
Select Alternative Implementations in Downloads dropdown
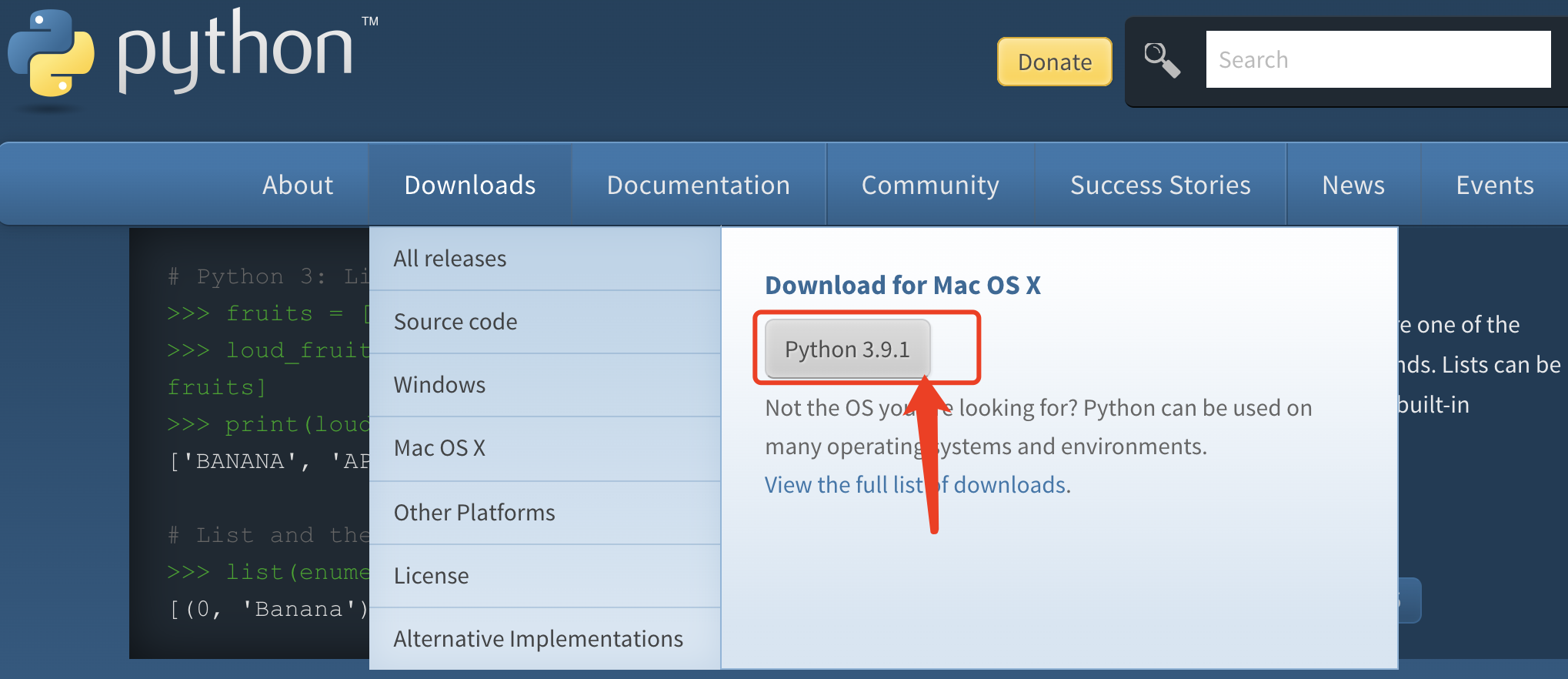545,639
